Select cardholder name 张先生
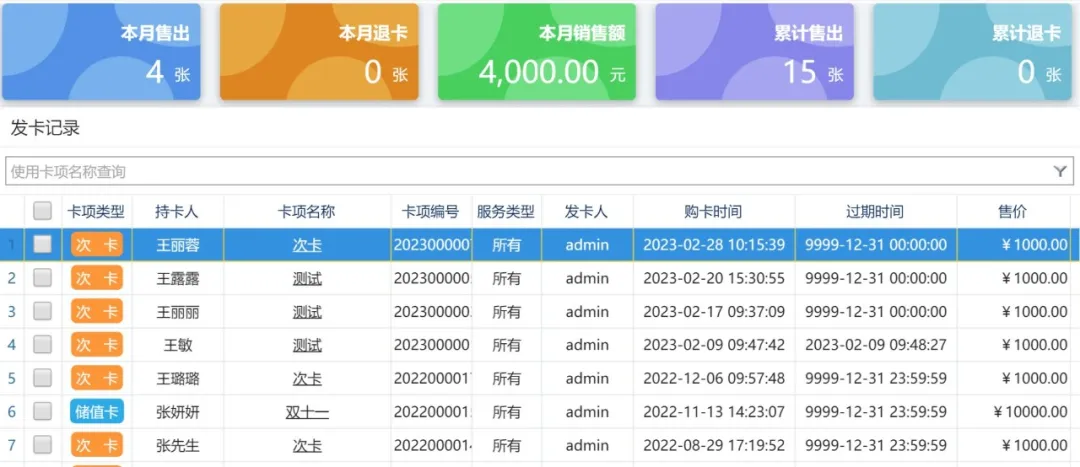 pyautogui.click(x=178, y=446)
